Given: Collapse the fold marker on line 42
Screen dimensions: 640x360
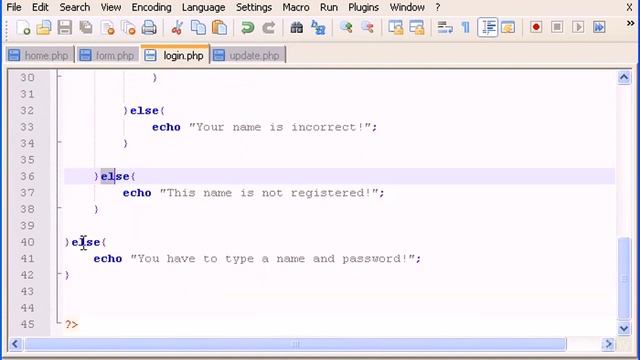Looking at the screenshot, I should [59, 273].
